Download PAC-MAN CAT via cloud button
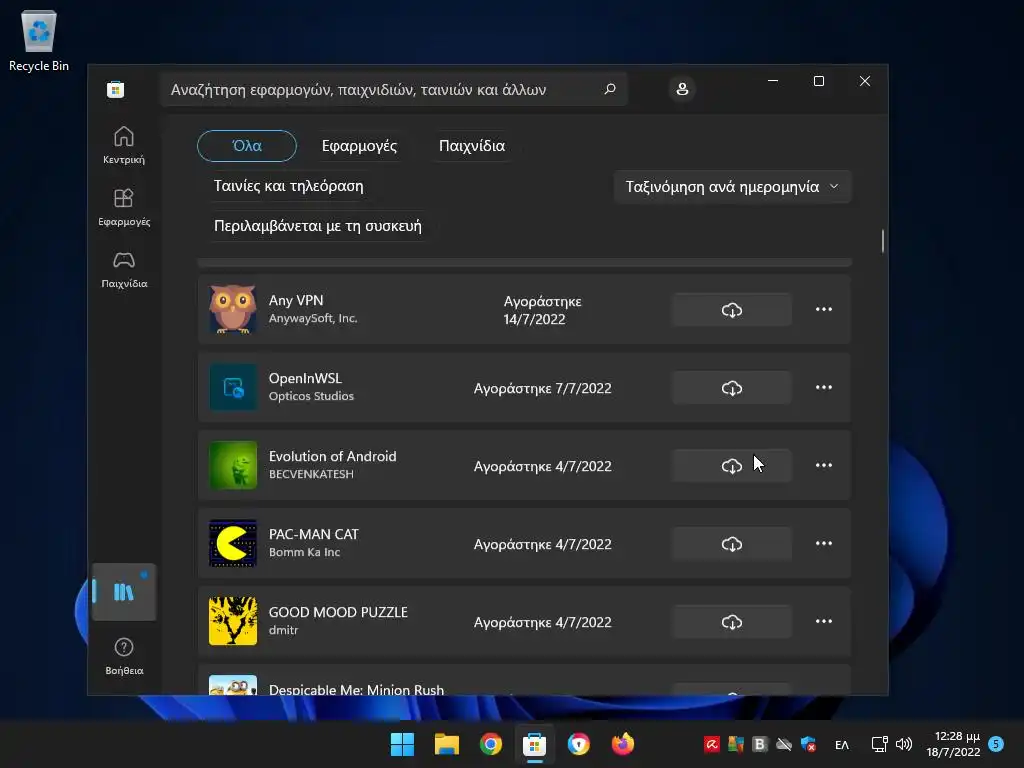 (731, 543)
